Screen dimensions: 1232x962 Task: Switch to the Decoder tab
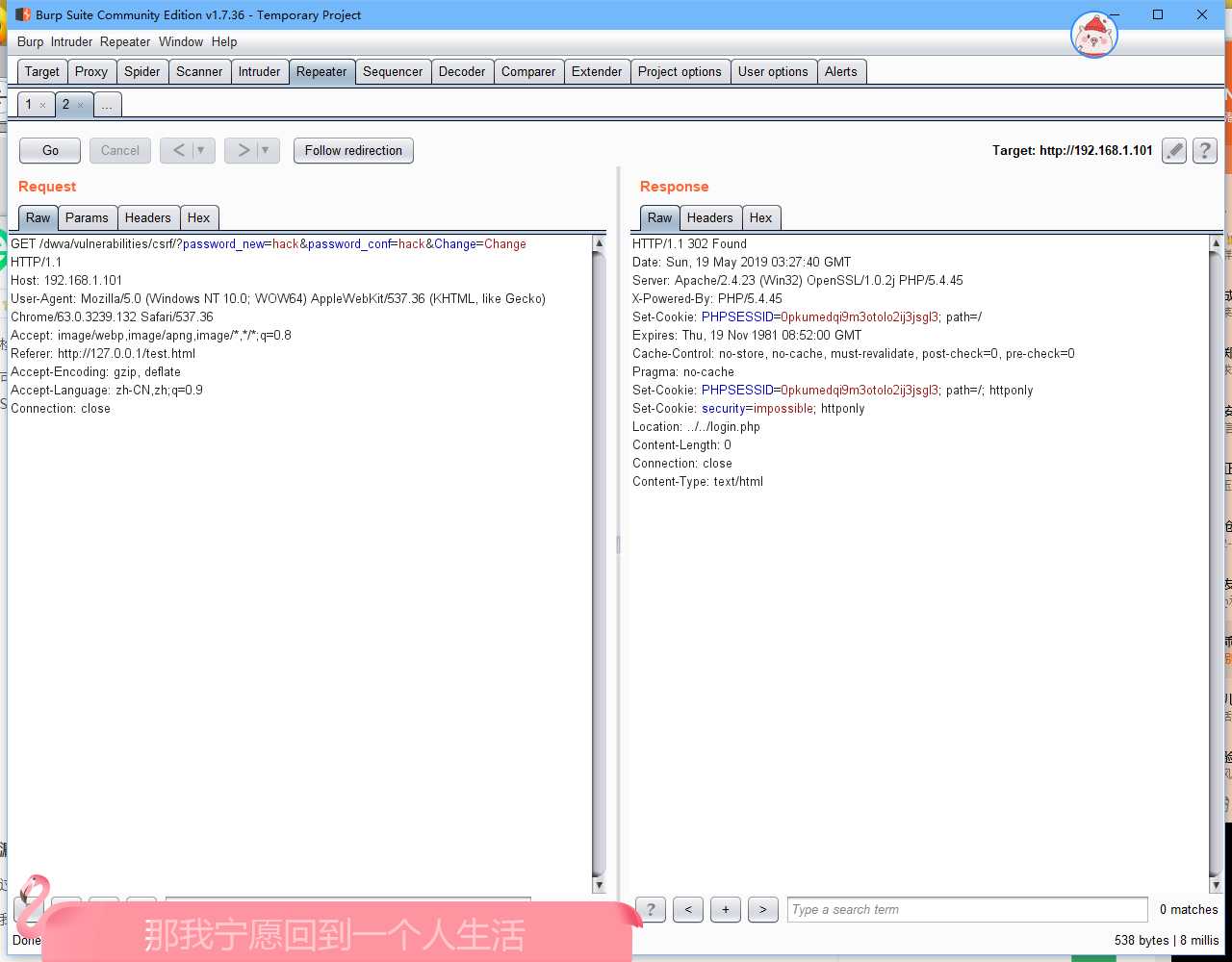click(x=462, y=71)
